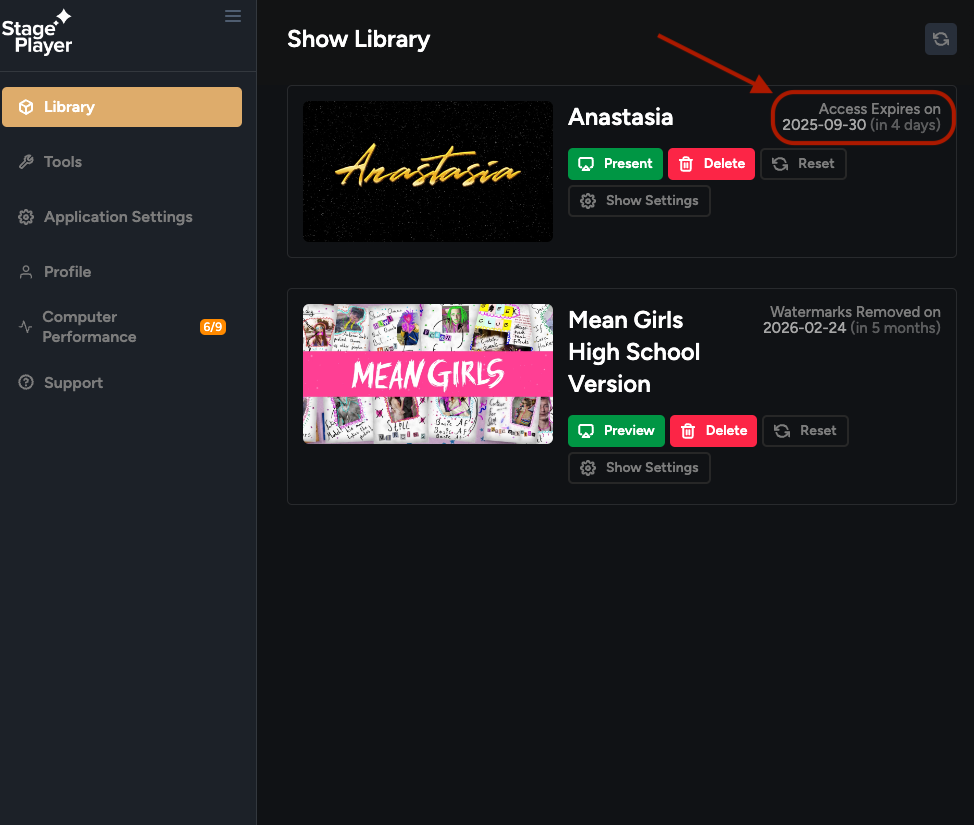Collapse sidebar with hamburger menu icon
This screenshot has height=825, width=974.
[x=233, y=16]
